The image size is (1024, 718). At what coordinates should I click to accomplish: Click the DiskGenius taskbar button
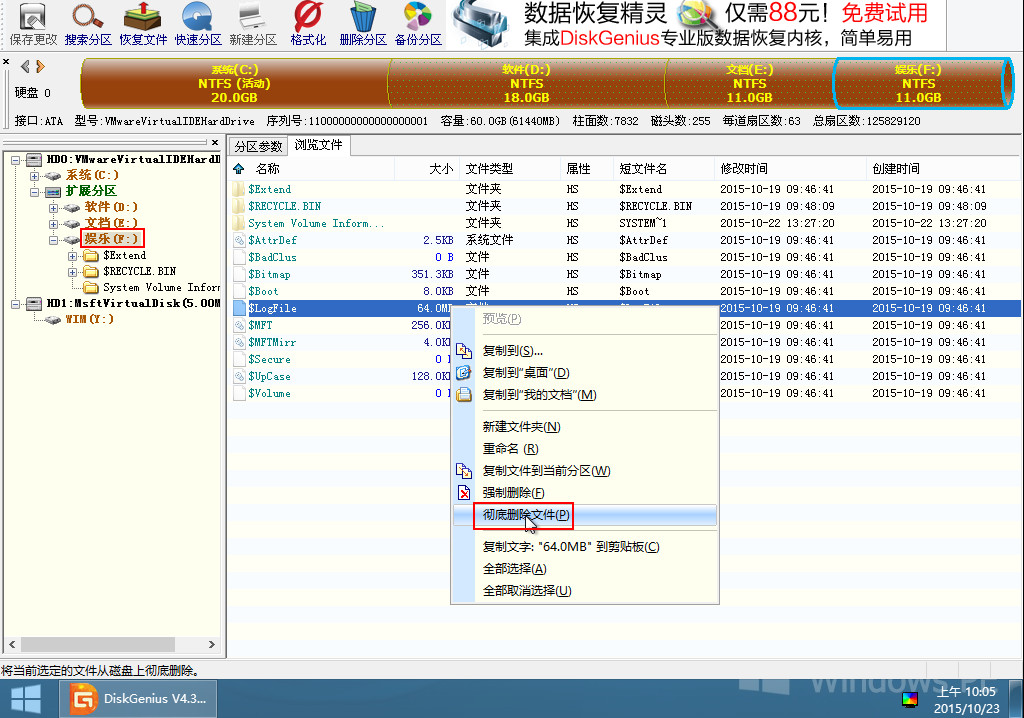point(138,698)
